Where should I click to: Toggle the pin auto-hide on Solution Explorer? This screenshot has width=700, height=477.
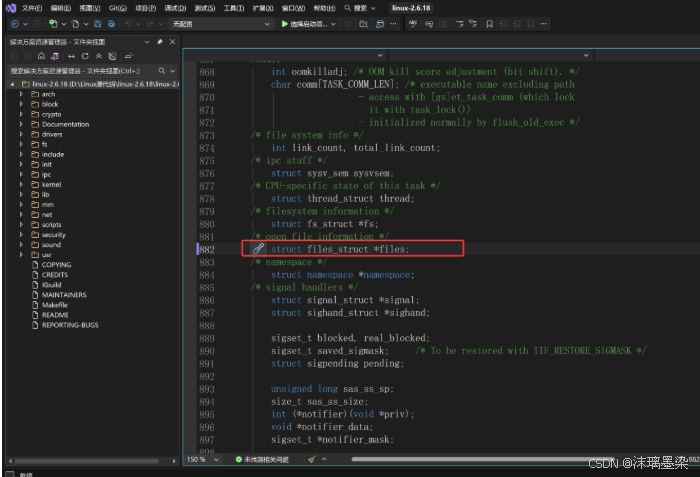(160, 42)
